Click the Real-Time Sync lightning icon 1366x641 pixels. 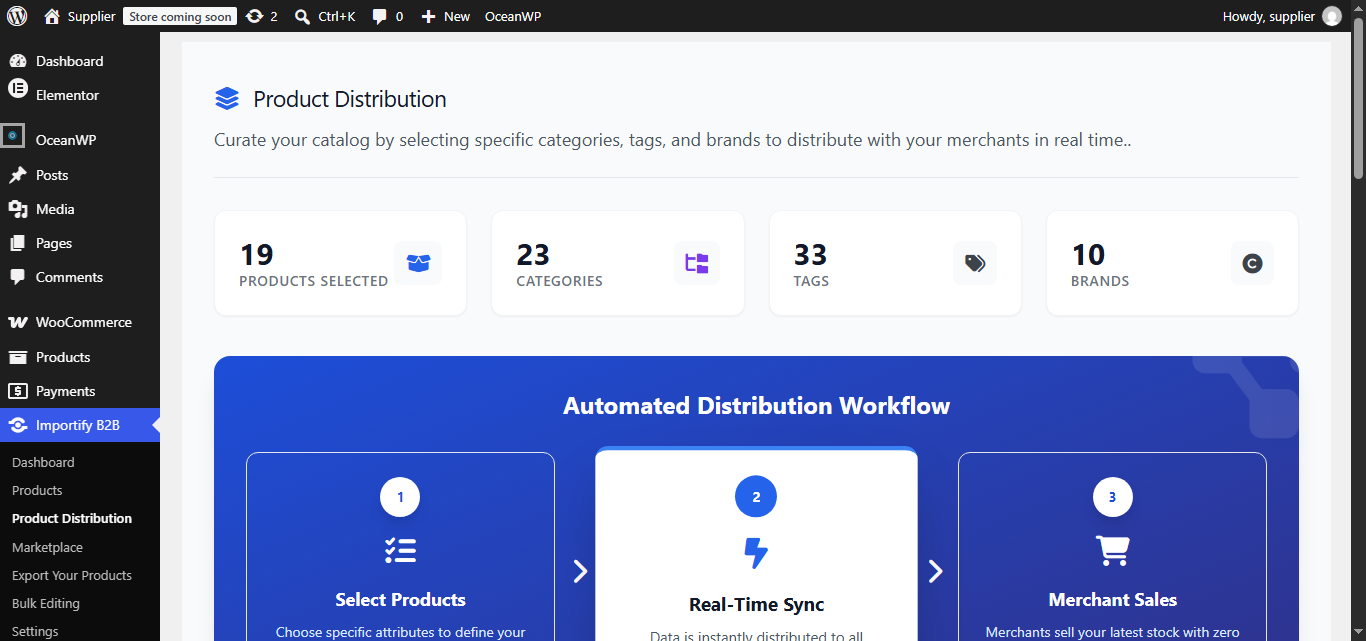[x=756, y=553]
